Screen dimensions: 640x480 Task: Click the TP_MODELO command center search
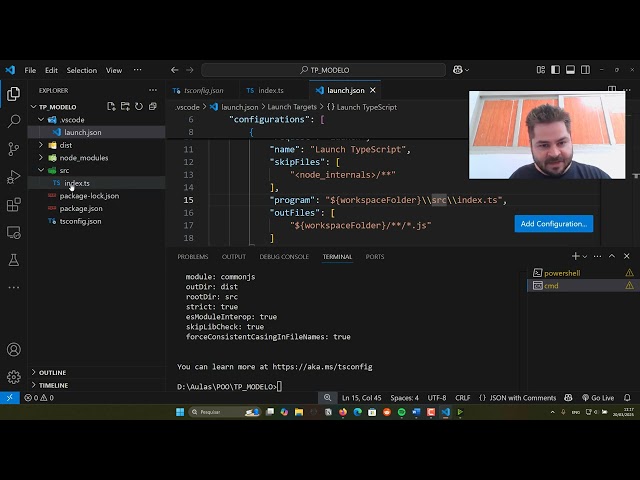click(324, 70)
